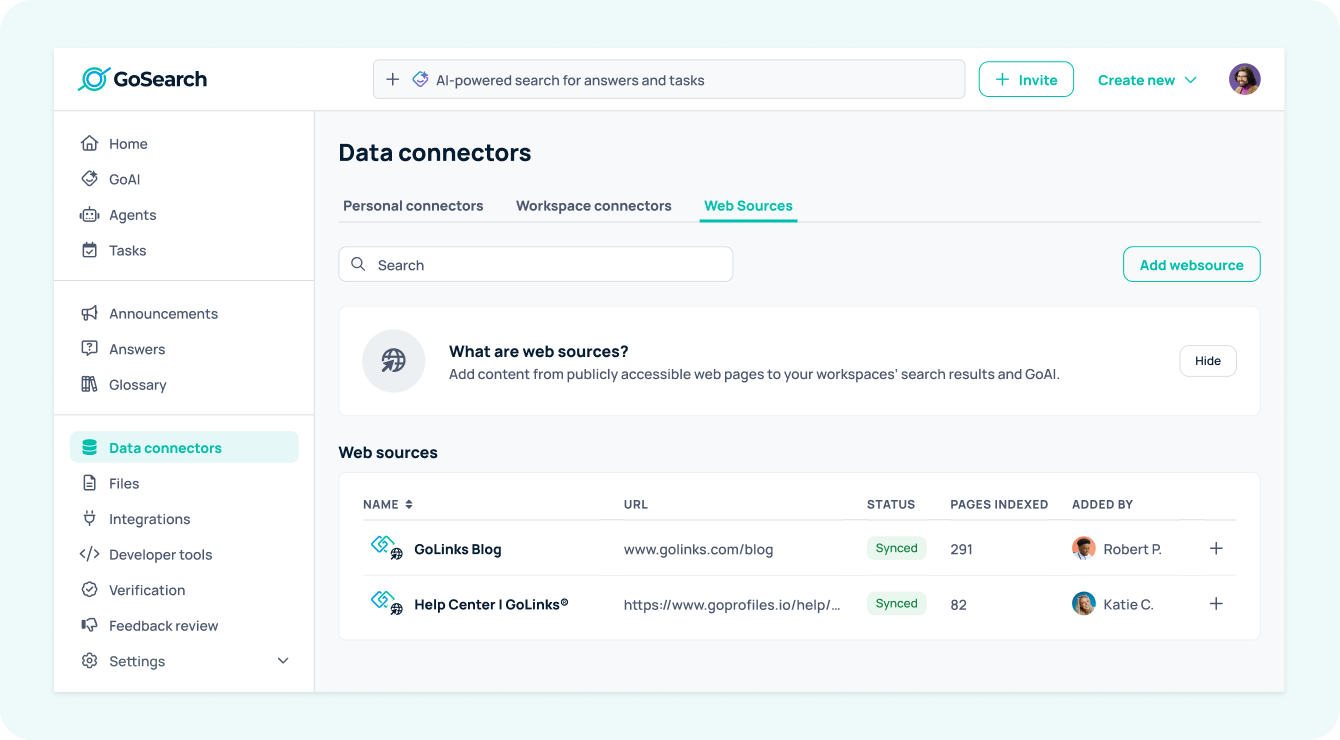Click the Robert P. name text

(1132, 549)
